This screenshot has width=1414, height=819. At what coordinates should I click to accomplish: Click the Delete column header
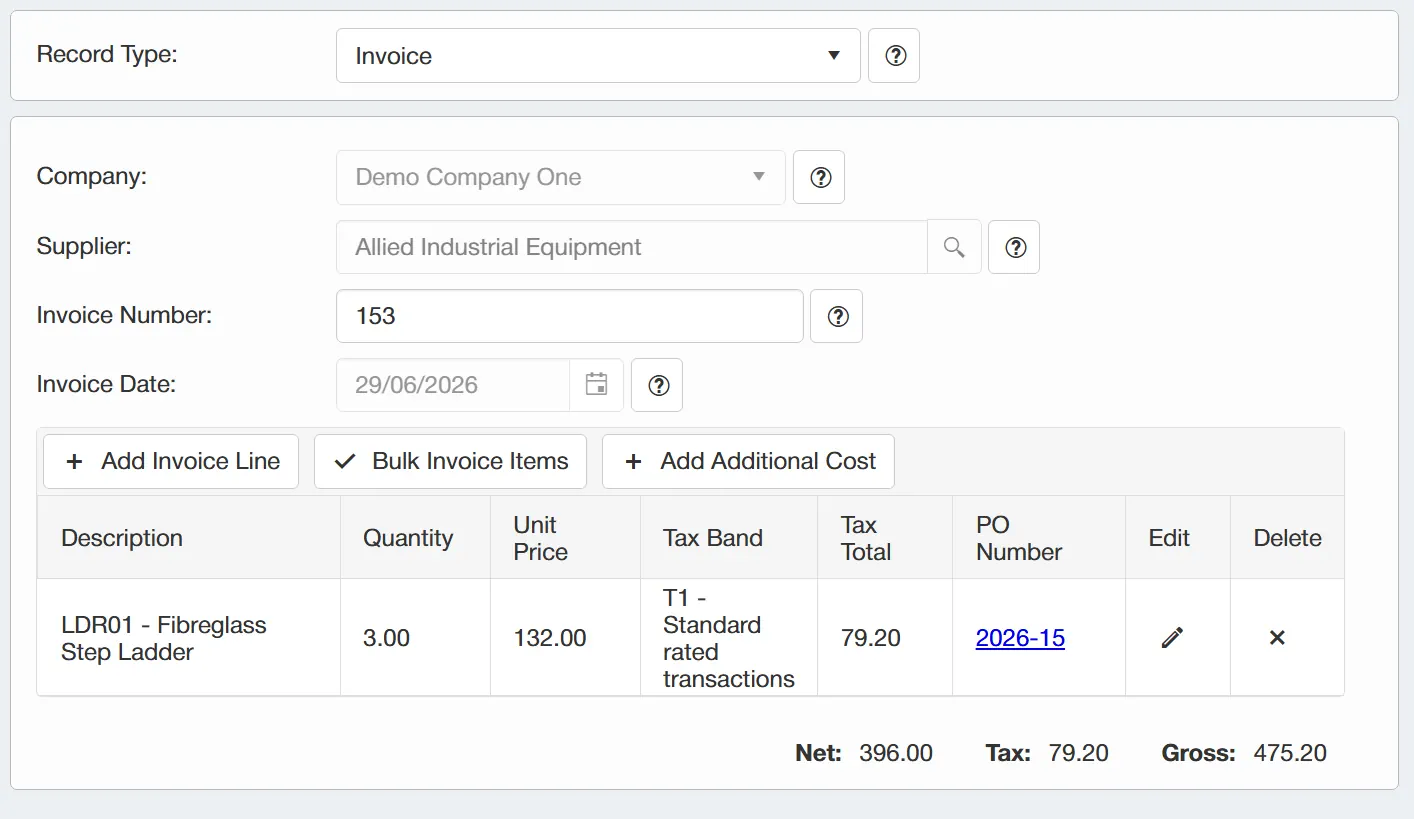pyautogui.click(x=1288, y=538)
